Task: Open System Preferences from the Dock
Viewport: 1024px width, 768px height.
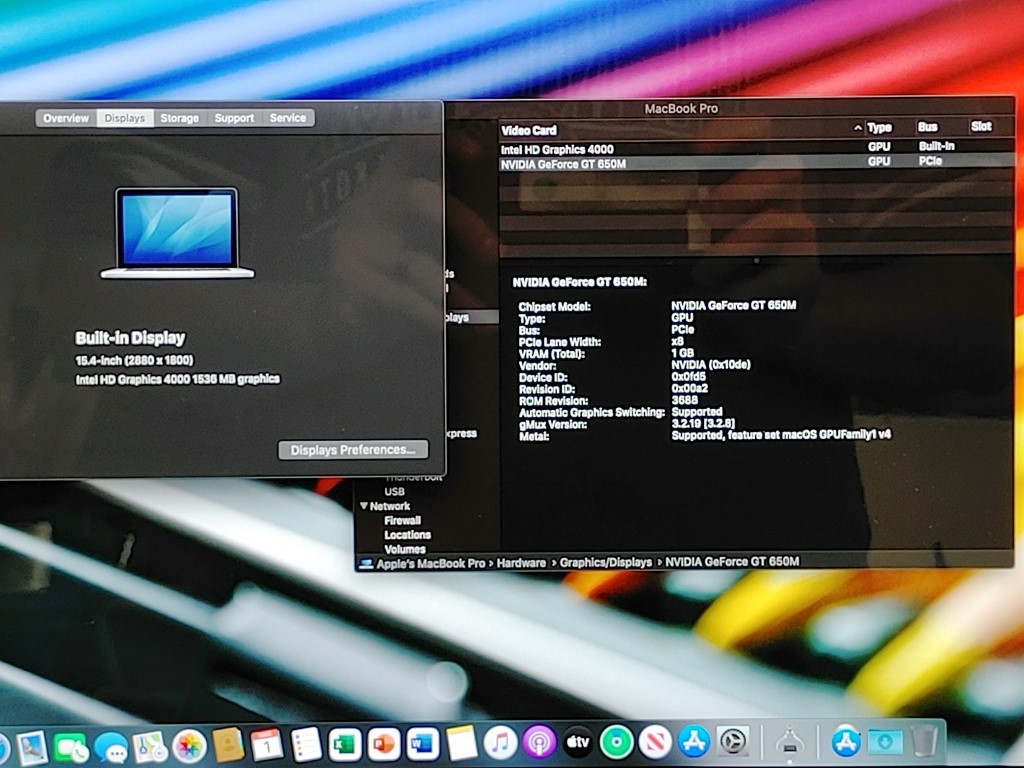Action: pyautogui.click(x=733, y=741)
